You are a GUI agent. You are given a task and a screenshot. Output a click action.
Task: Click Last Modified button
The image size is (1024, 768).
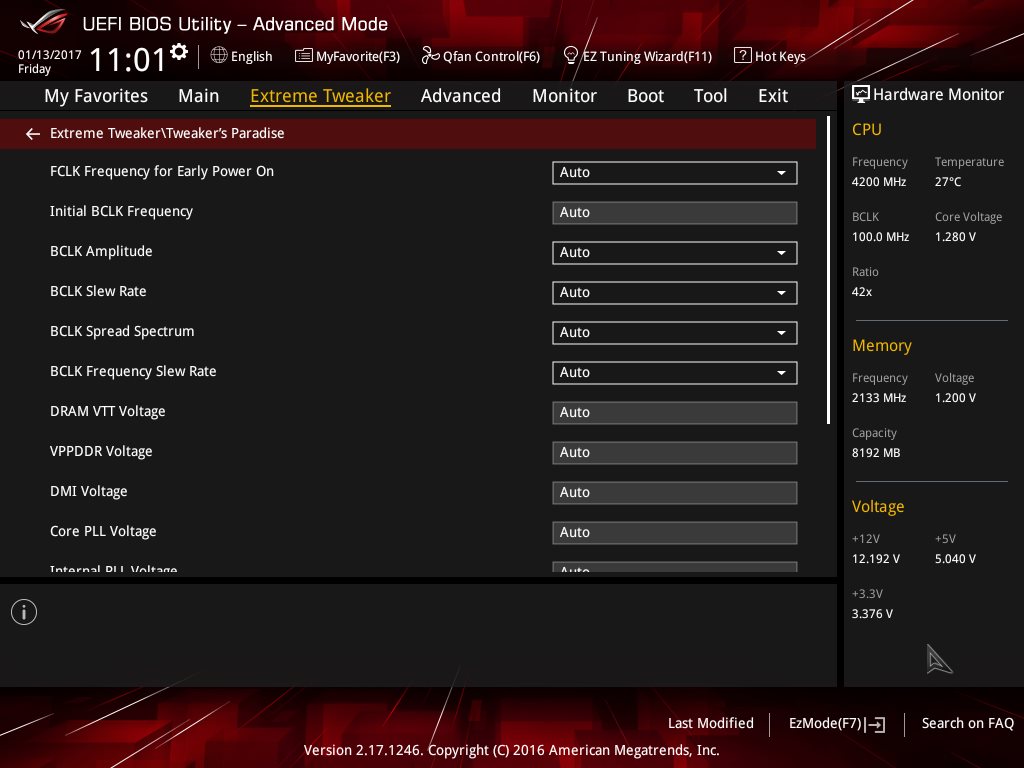(x=711, y=724)
